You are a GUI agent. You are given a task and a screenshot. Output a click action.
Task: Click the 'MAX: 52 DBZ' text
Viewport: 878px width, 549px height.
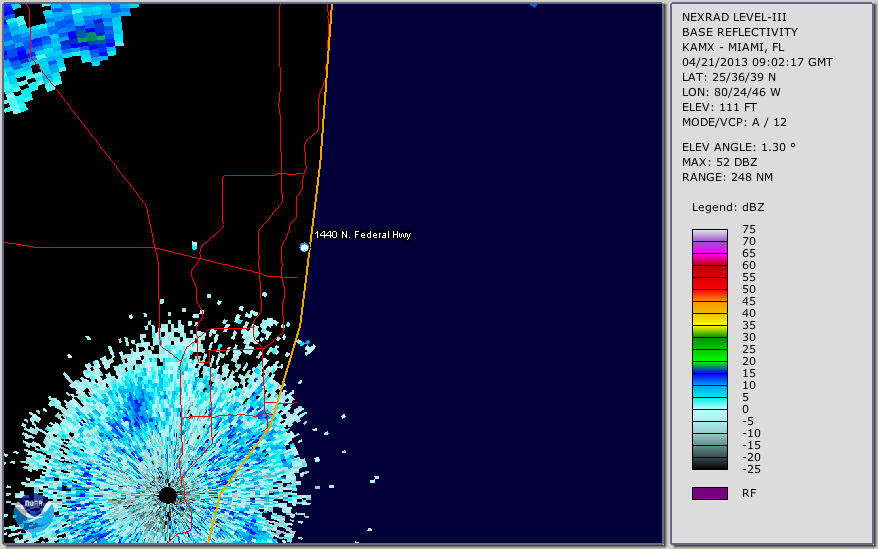pyautogui.click(x=720, y=162)
